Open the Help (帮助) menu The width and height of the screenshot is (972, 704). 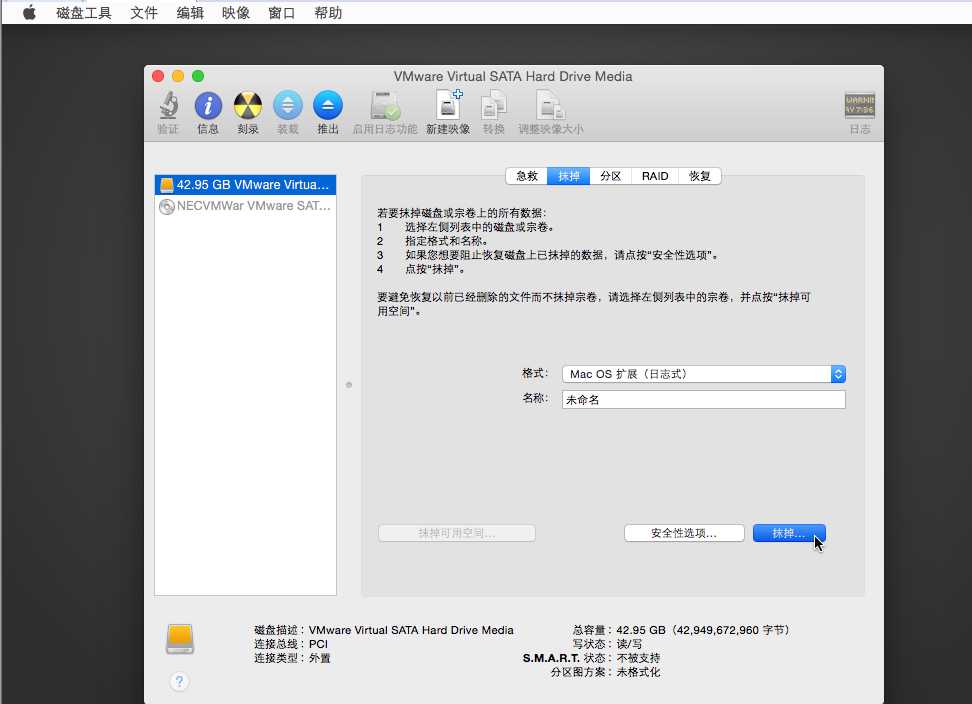click(x=328, y=13)
